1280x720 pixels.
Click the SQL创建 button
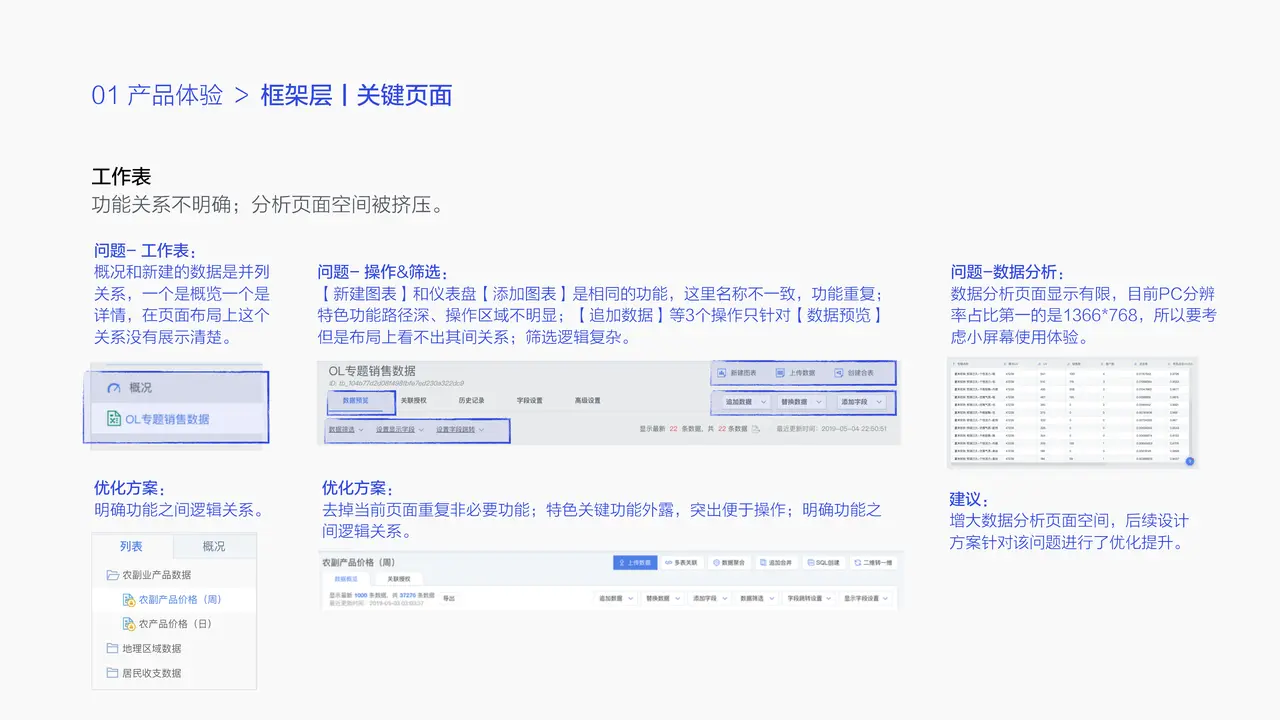point(824,563)
